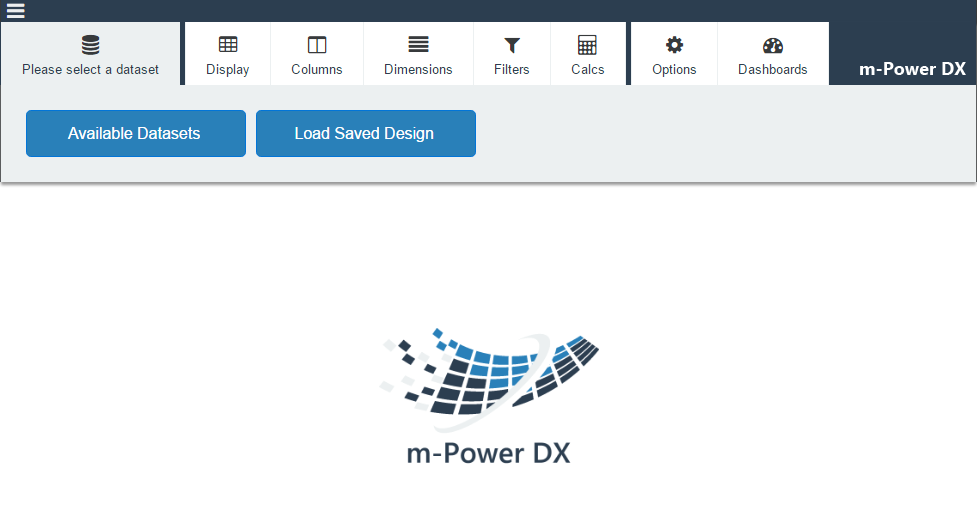The height and width of the screenshot is (526, 977).
Task: Click the Load Saved Design button
Action: [x=366, y=133]
